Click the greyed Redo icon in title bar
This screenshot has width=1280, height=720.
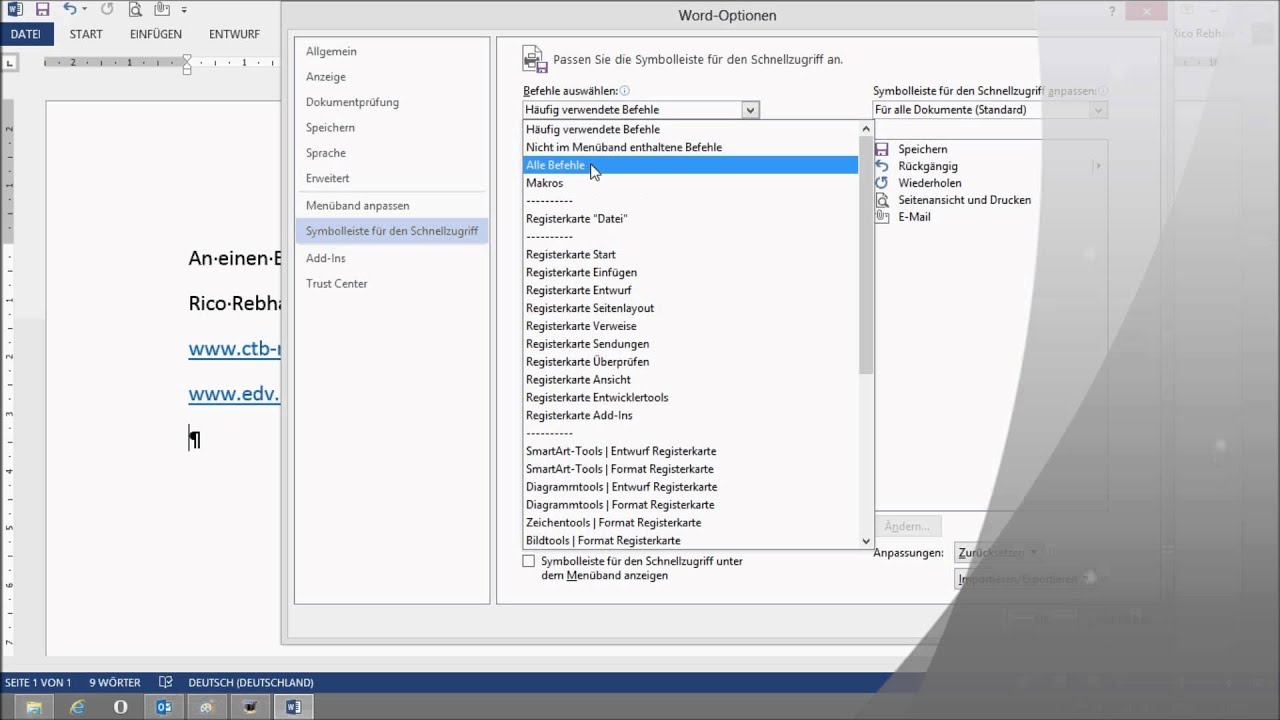pos(107,10)
